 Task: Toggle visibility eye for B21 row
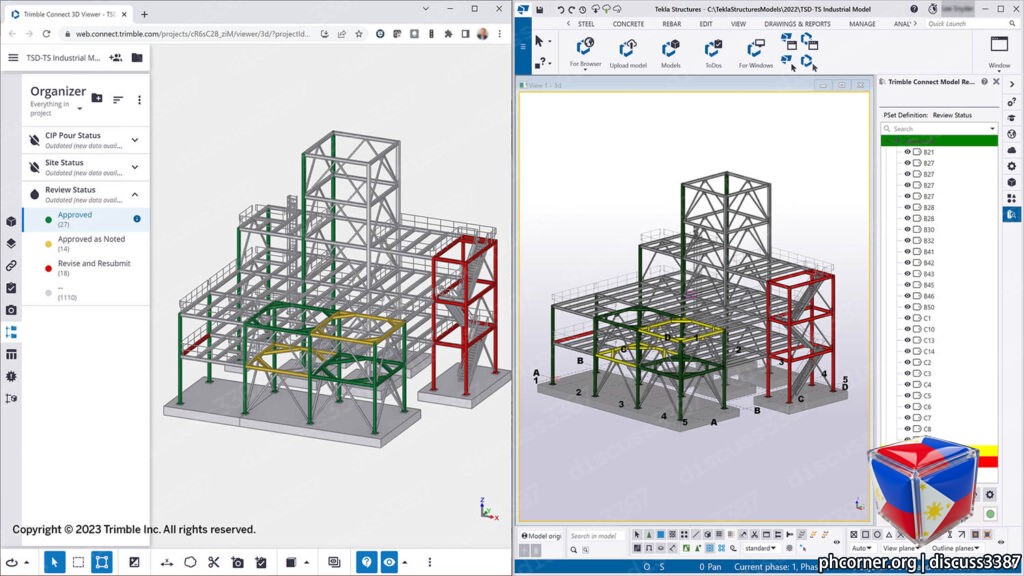907,152
